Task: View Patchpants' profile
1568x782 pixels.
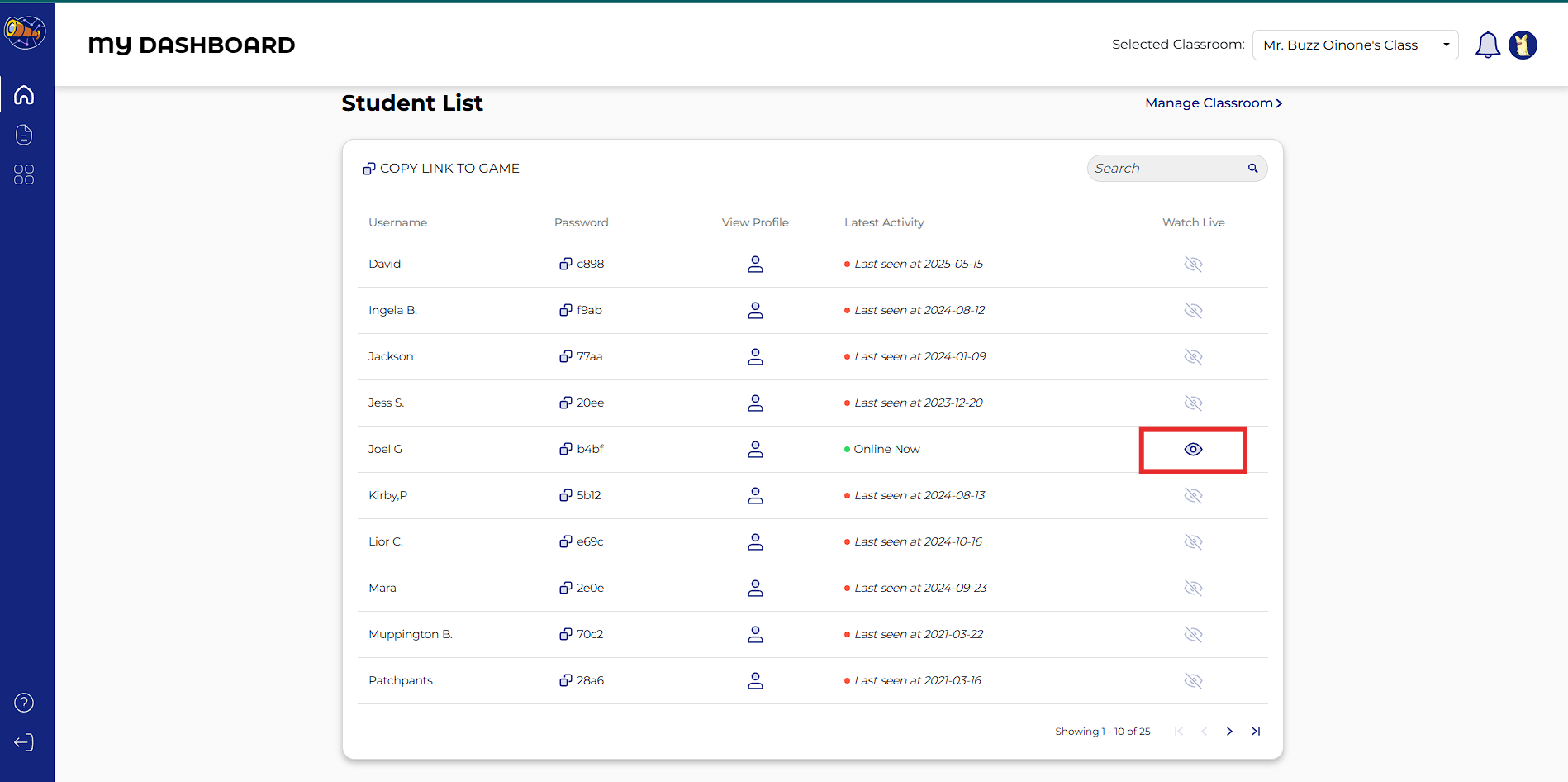Action: coord(755,680)
